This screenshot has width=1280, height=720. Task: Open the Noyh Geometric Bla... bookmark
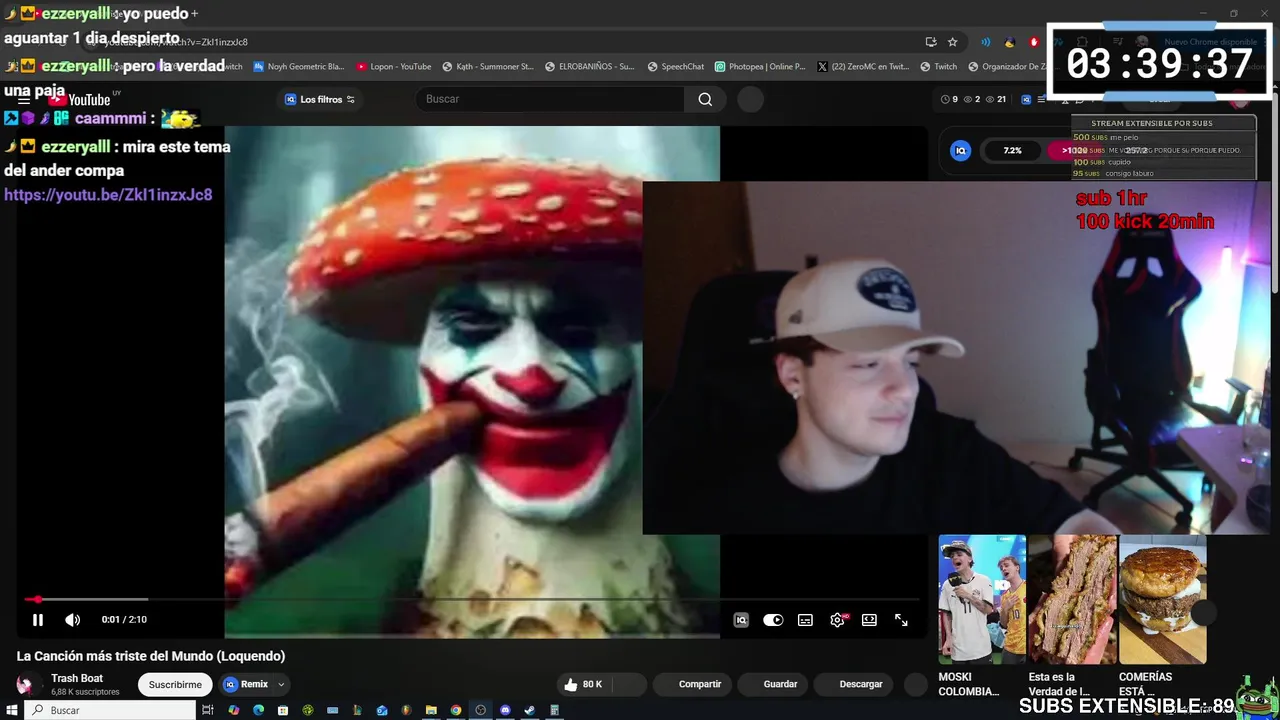pyautogui.click(x=298, y=67)
